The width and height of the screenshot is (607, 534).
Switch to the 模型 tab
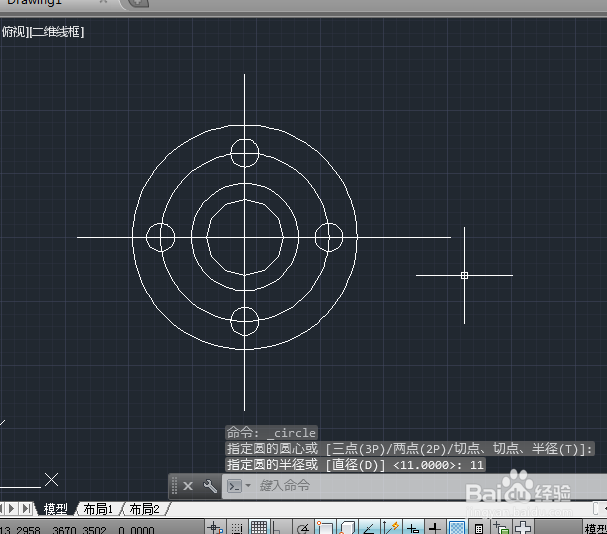point(56,508)
